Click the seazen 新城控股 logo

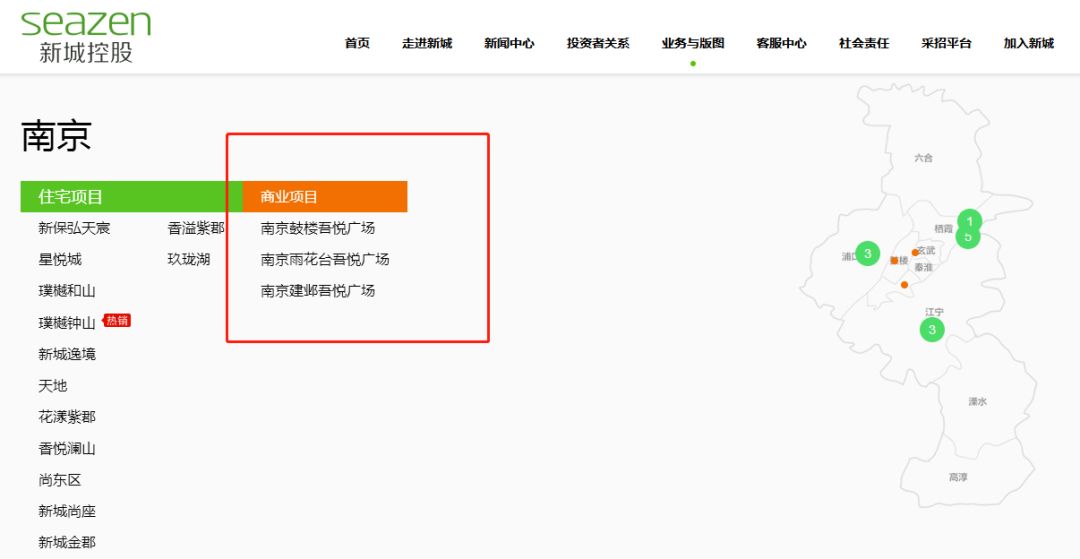pyautogui.click(x=86, y=37)
